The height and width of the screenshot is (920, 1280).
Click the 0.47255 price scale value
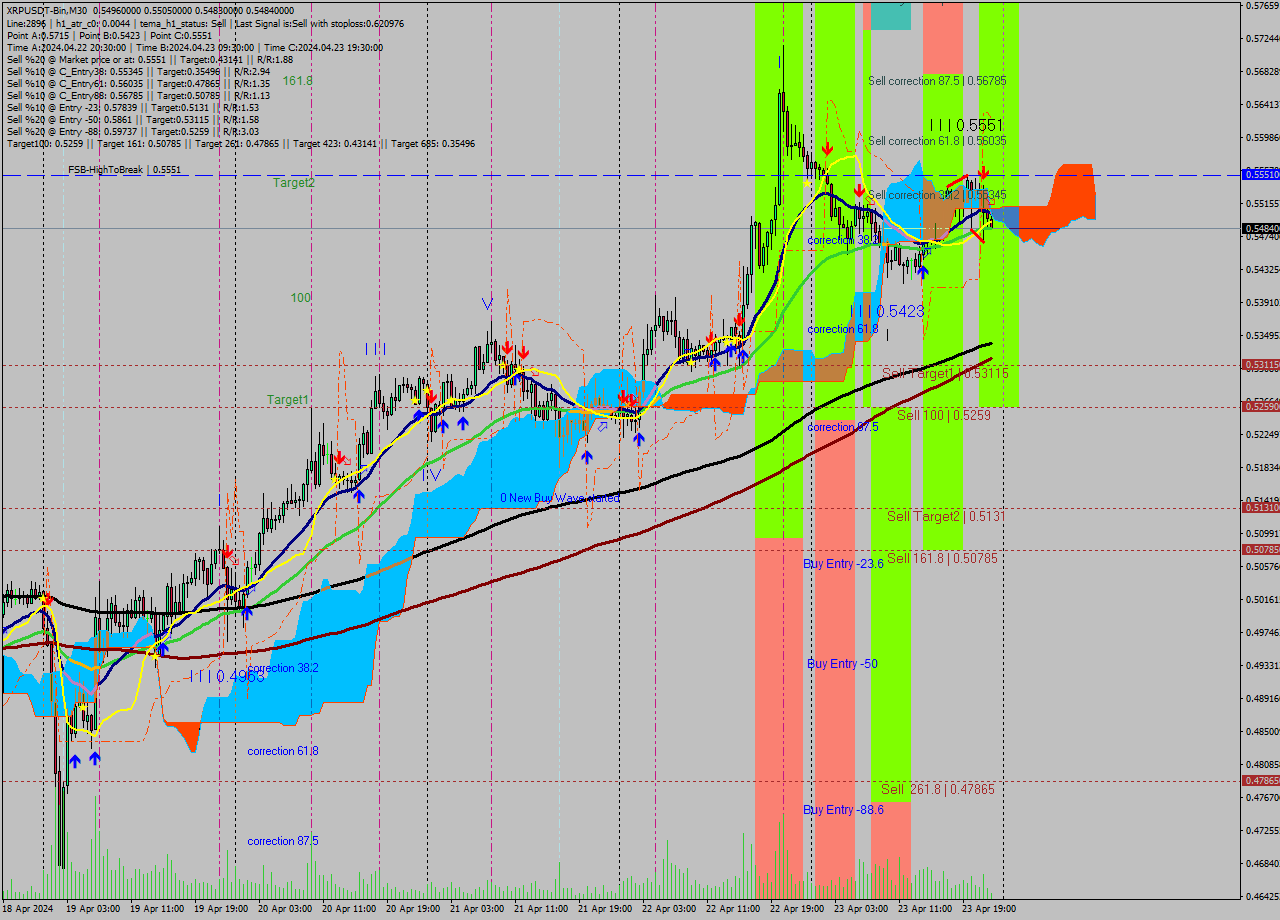click(x=1262, y=830)
